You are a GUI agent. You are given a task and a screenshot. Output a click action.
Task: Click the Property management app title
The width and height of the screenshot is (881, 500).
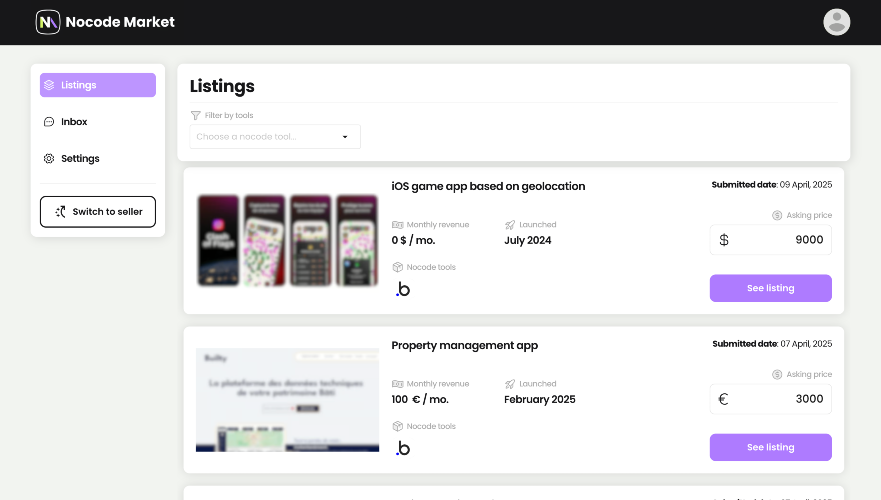[x=465, y=346]
